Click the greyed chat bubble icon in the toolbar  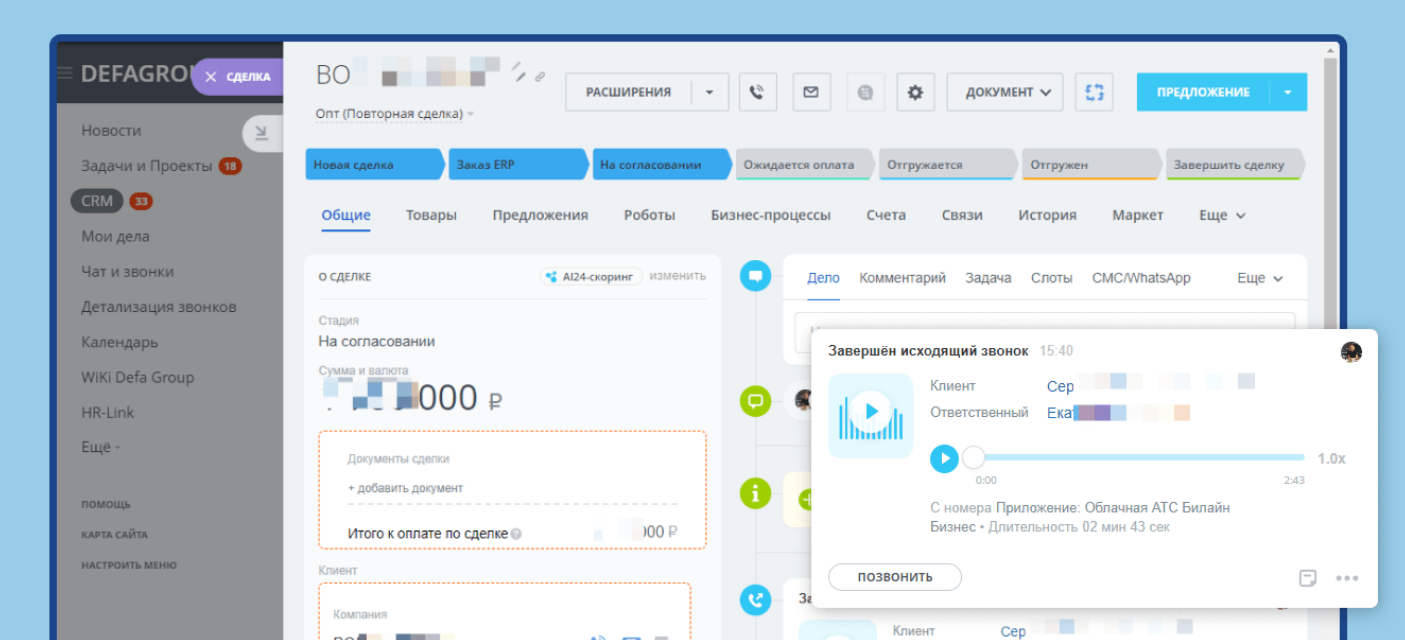865,92
